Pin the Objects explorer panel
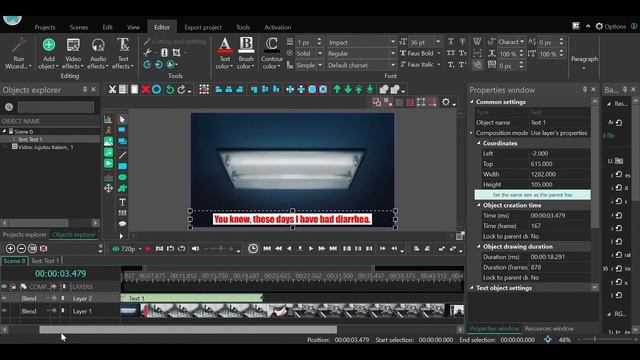Screen dimensions: 640x360 84,89
